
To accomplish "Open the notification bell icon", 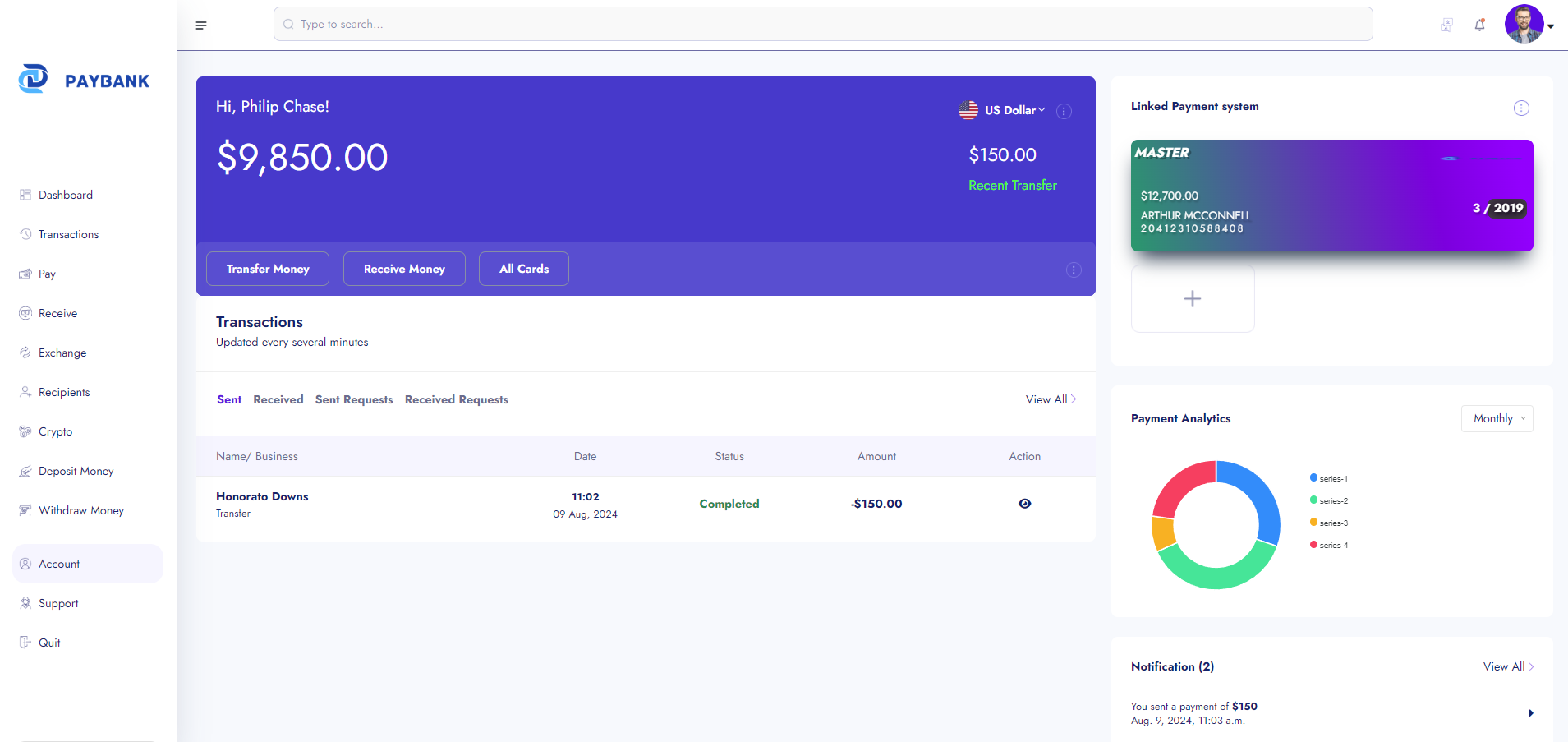I will pyautogui.click(x=1479, y=25).
